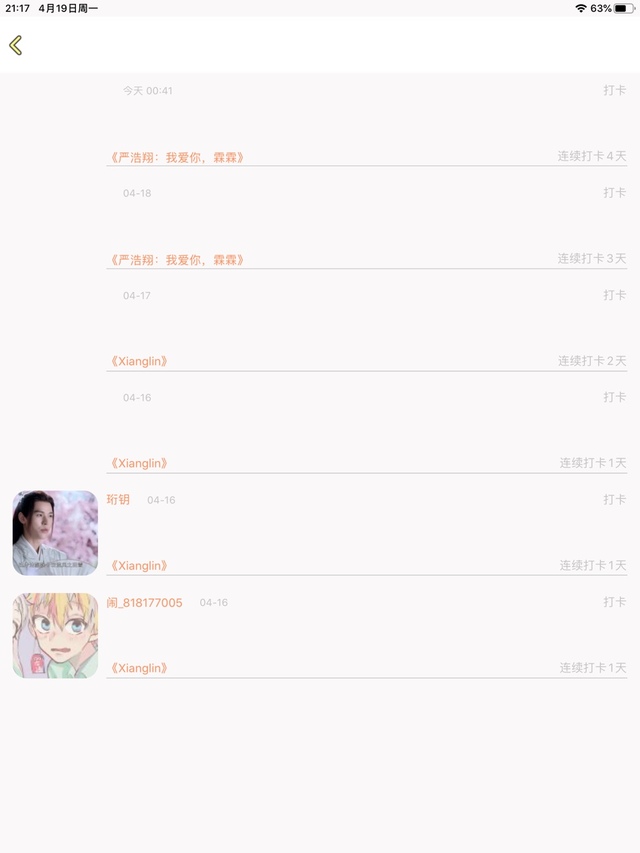640x853 pixels.
Task: Tap the Wi-Fi status icon
Action: (581, 8)
